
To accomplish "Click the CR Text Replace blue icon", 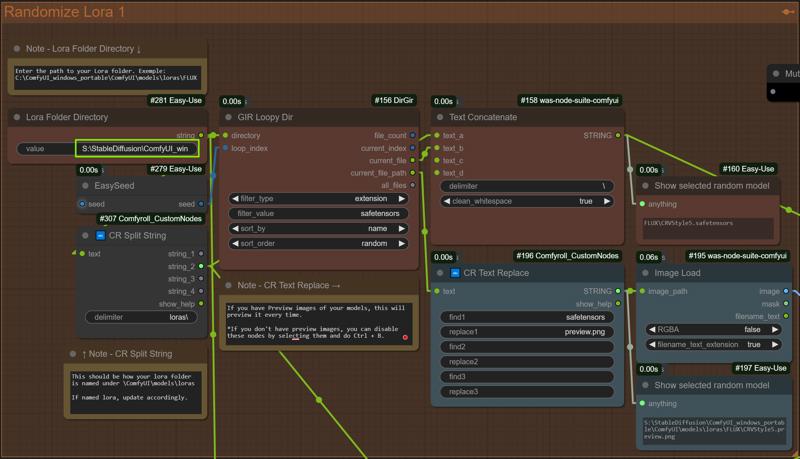I will pos(455,273).
